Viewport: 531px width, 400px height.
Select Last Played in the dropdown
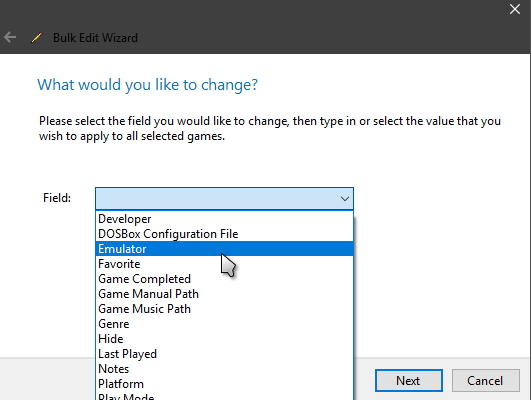point(224,354)
